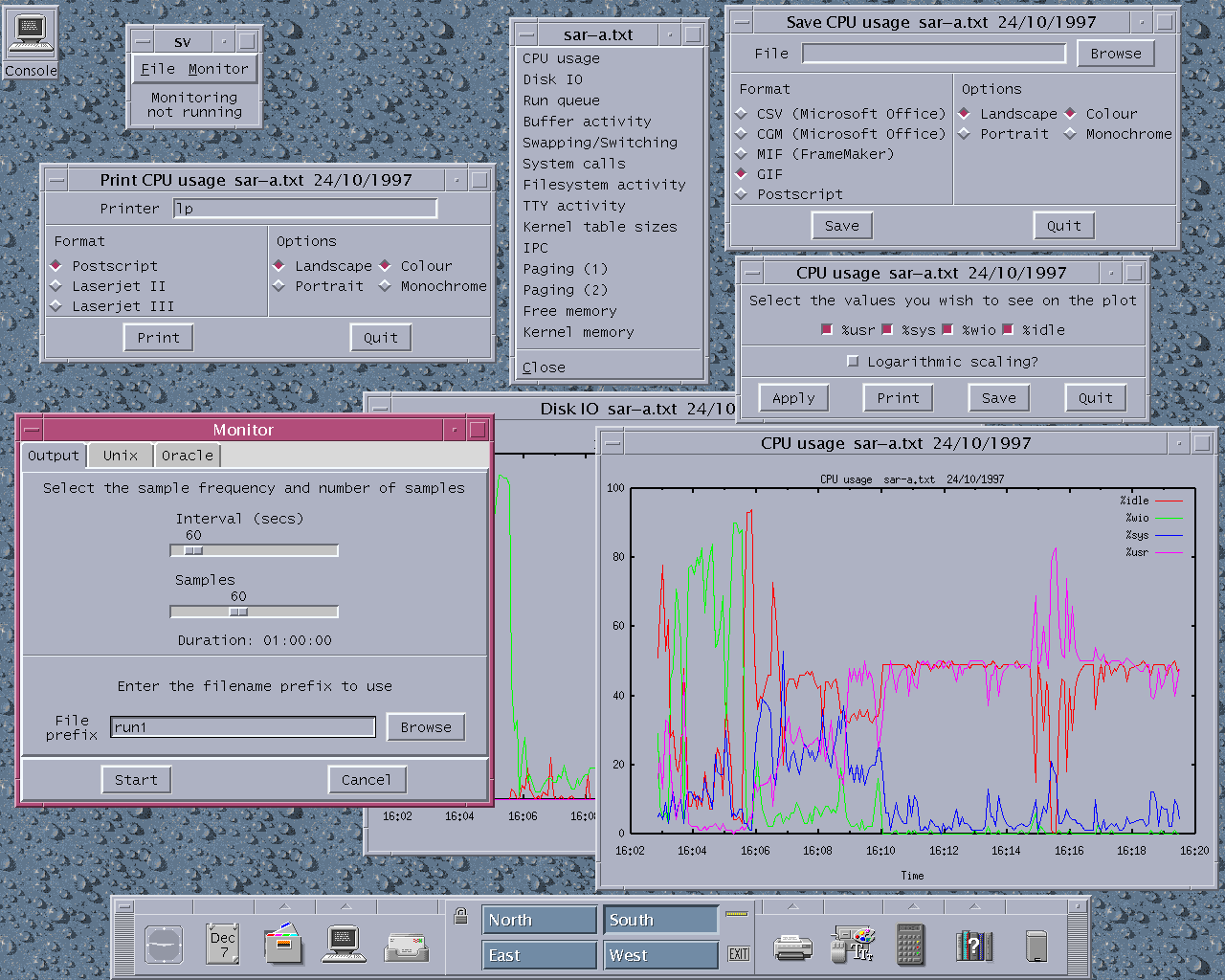Click the Interval (secs) slider handle
Screen dimensions: 1225x980
tap(193, 550)
